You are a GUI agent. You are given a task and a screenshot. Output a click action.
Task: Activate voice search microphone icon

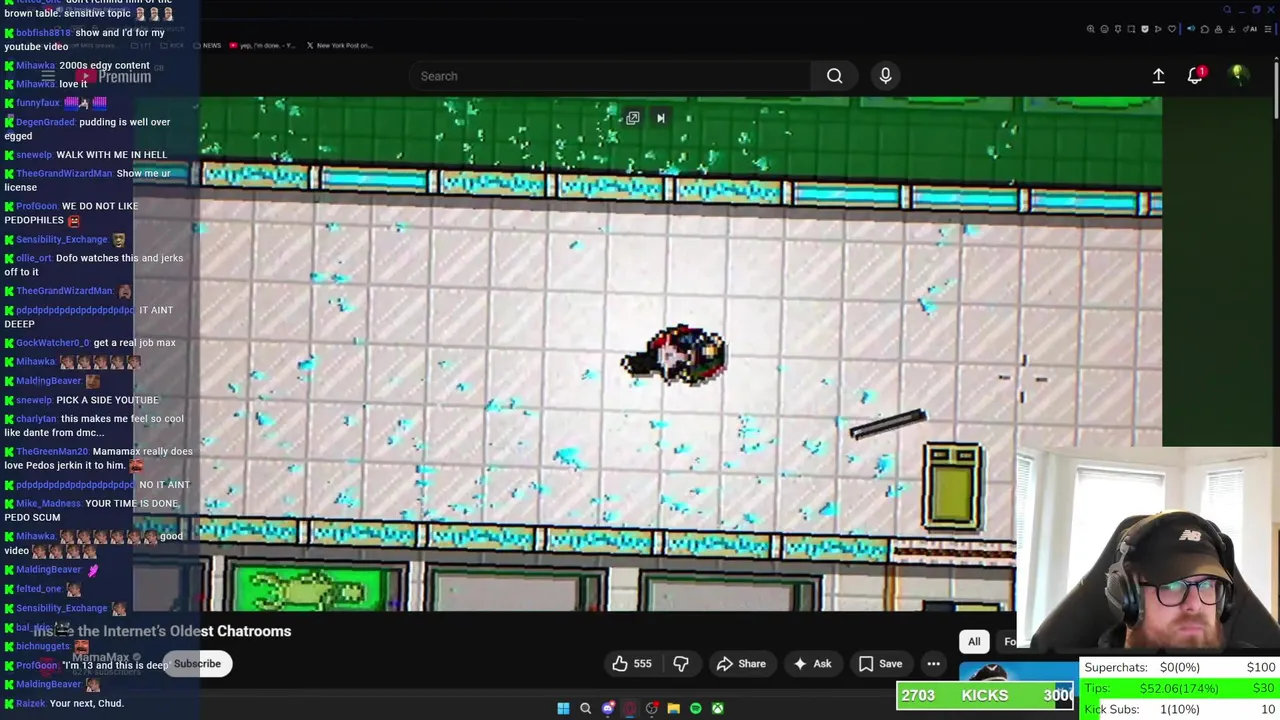tap(885, 76)
